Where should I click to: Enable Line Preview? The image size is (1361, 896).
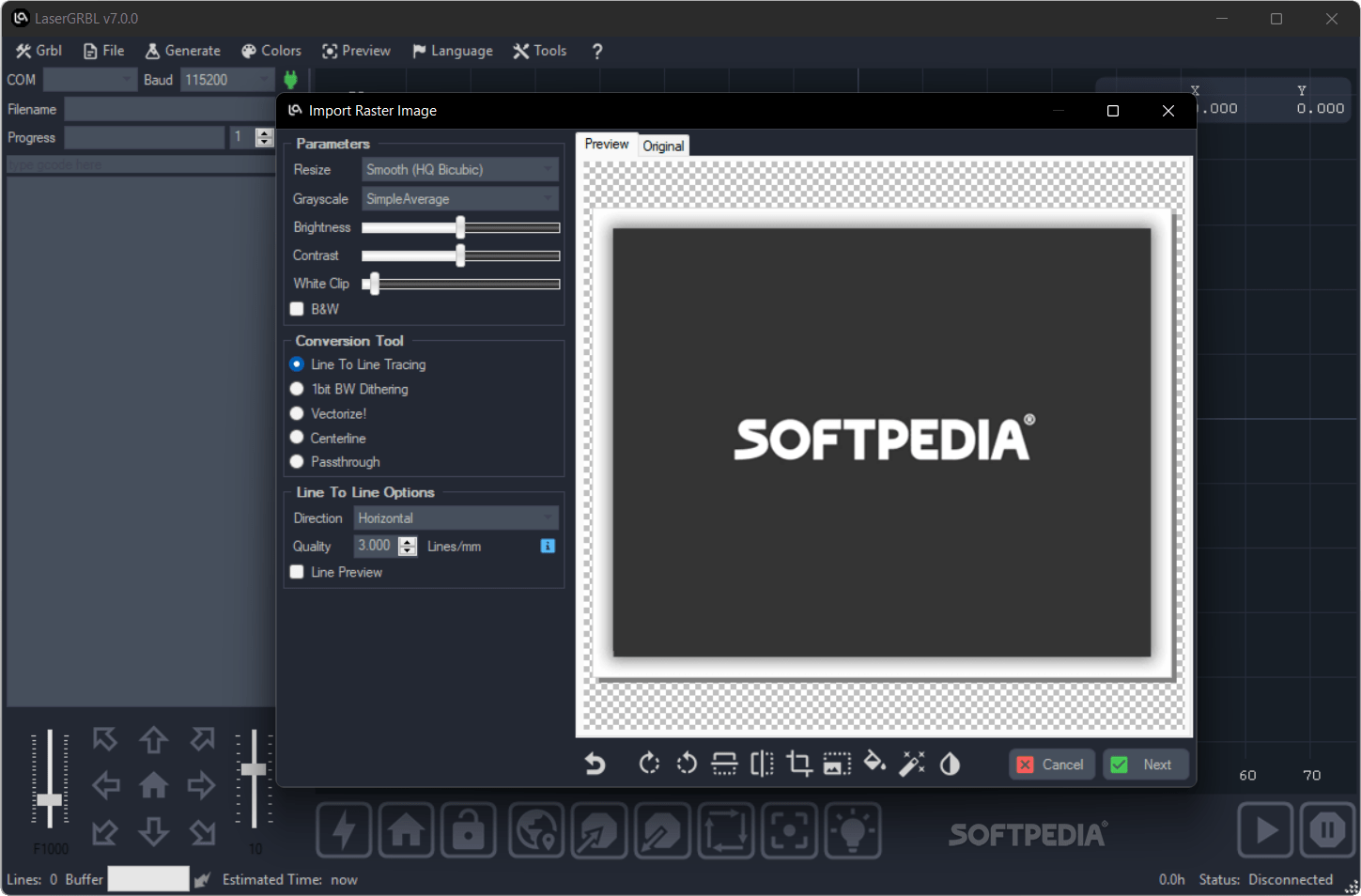click(x=297, y=572)
